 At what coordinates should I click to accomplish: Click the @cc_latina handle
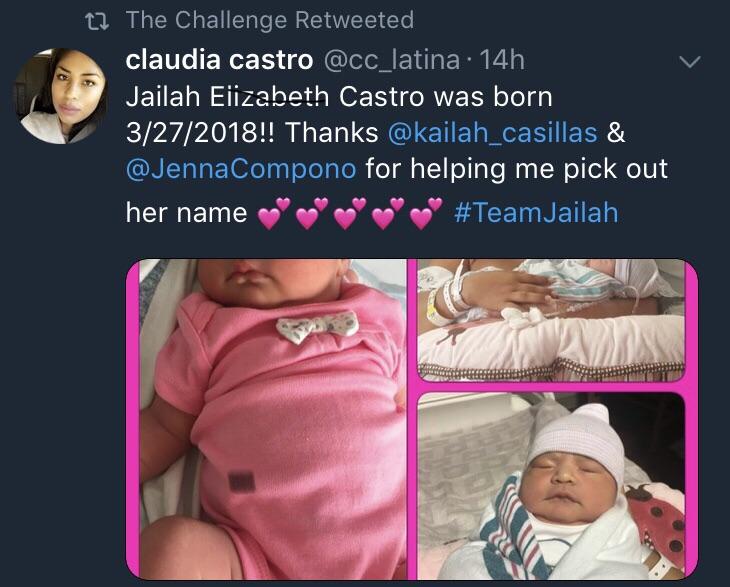pos(391,61)
